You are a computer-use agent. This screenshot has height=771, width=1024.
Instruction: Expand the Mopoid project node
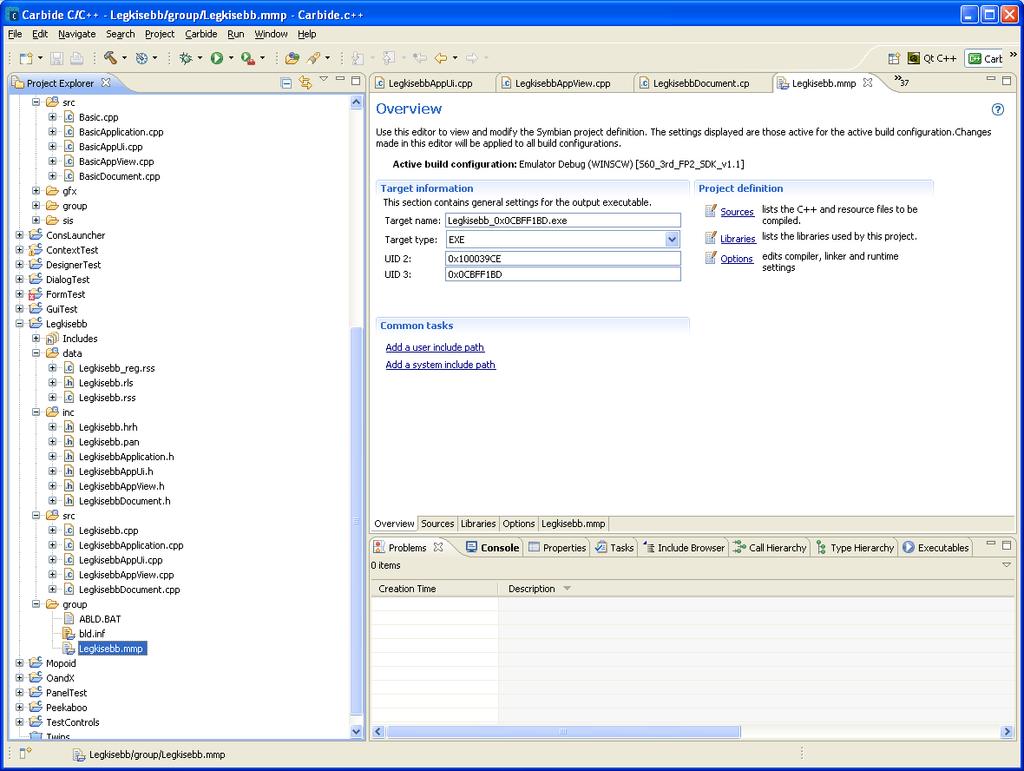[x=20, y=663]
